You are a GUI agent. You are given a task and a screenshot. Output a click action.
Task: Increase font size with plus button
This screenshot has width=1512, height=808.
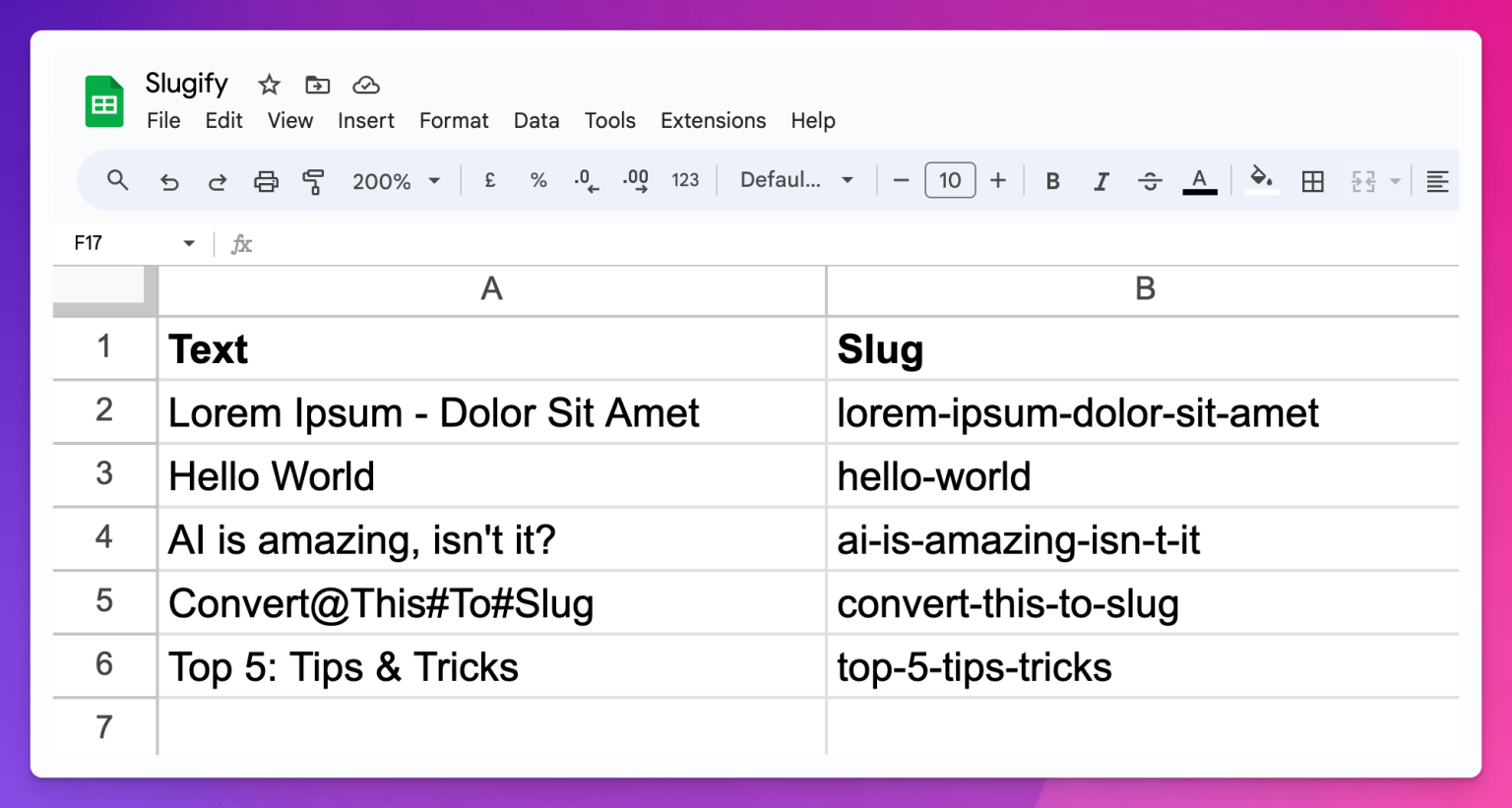997,181
